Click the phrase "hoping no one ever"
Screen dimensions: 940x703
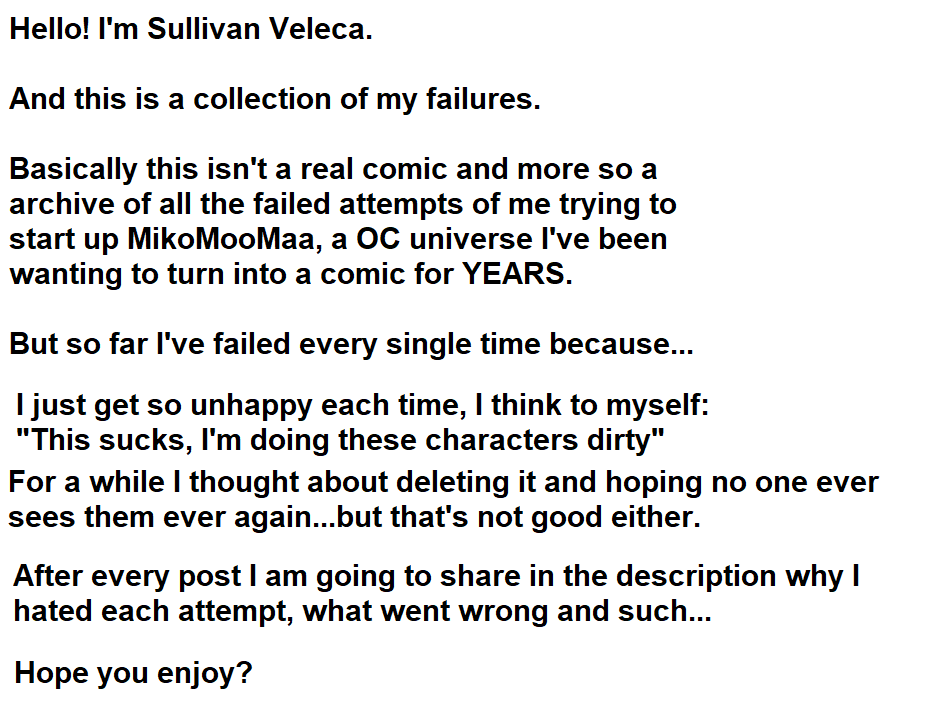click(742, 482)
